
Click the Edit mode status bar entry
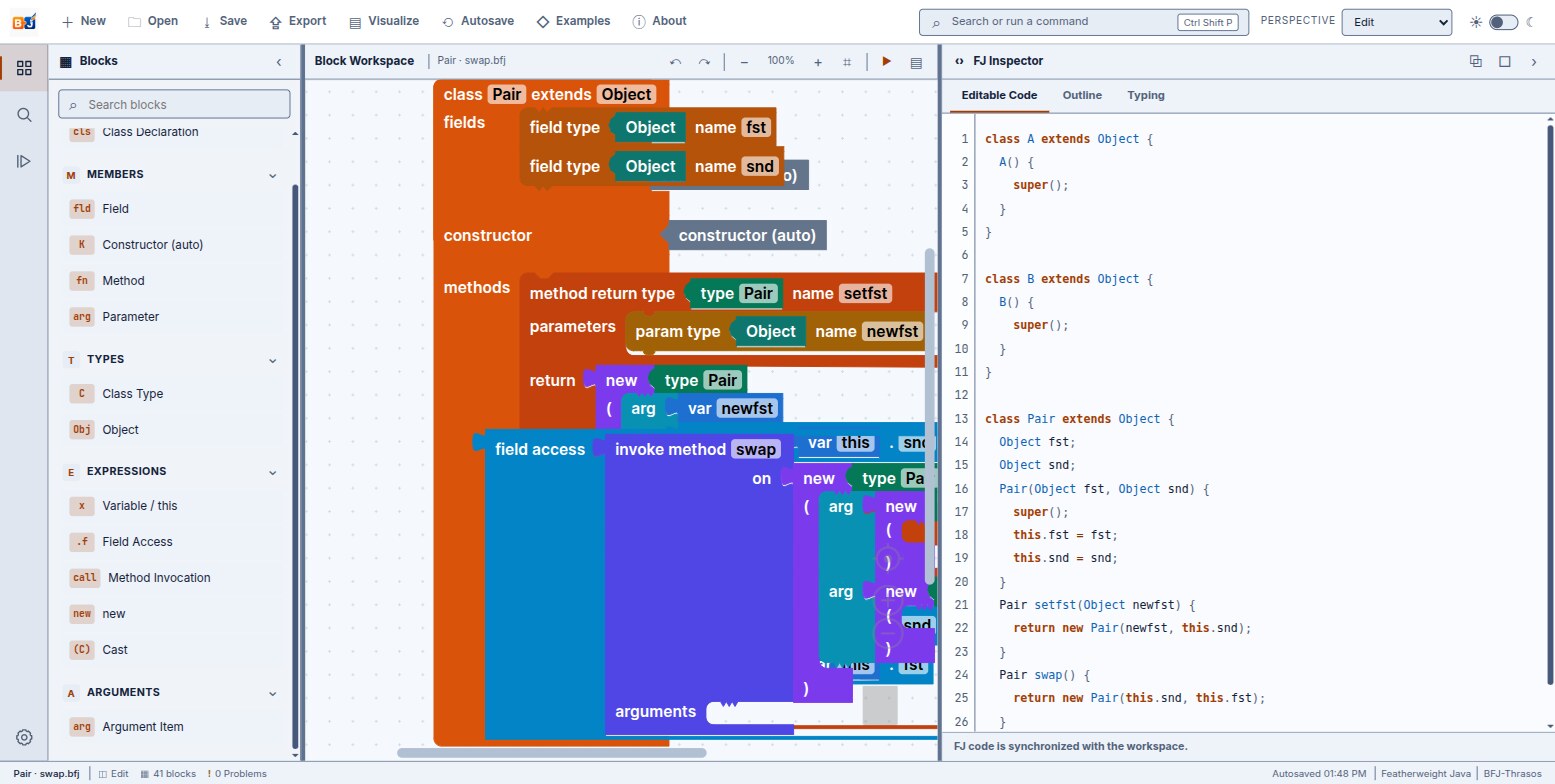click(114, 774)
